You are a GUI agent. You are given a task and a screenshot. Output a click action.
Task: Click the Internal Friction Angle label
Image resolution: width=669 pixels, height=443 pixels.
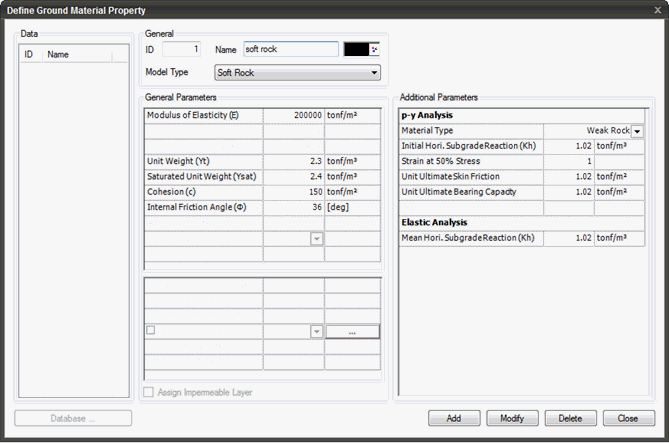pos(196,207)
